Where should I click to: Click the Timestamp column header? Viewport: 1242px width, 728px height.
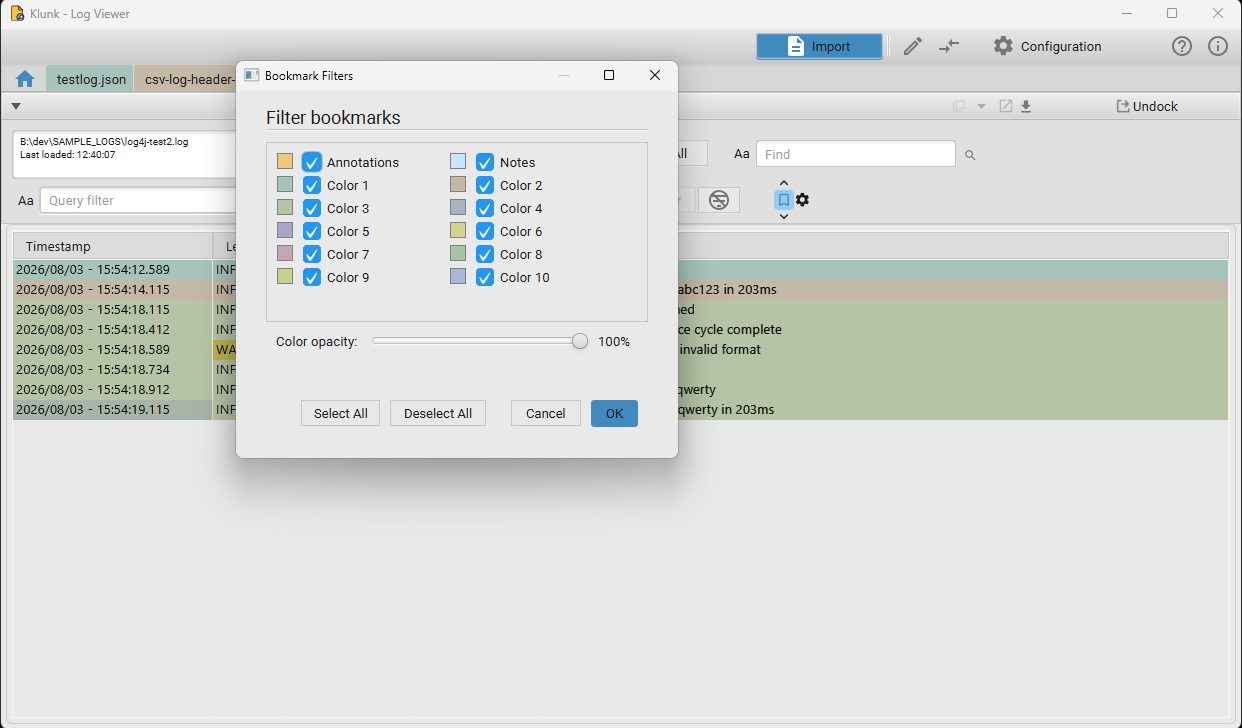(x=113, y=246)
